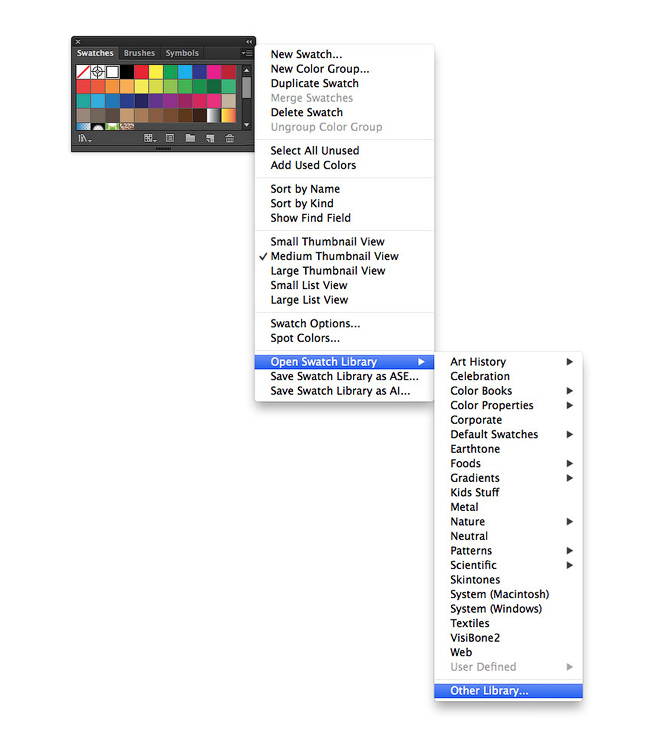Click Add Used Colors
Image resolution: width=650 pixels, height=738 pixels.
(x=344, y=165)
